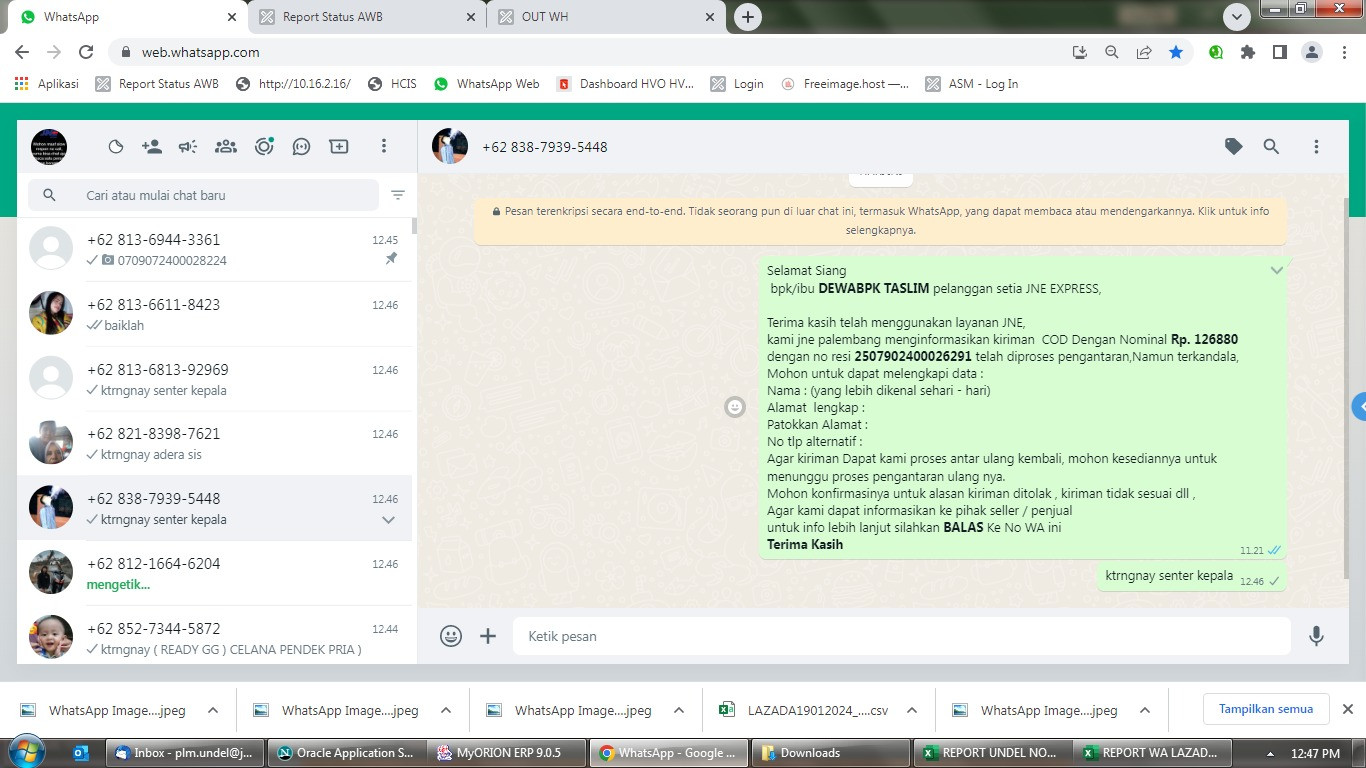The height and width of the screenshot is (768, 1366).
Task: Click the 'Ketik pesan' message input
Action: click(x=902, y=636)
